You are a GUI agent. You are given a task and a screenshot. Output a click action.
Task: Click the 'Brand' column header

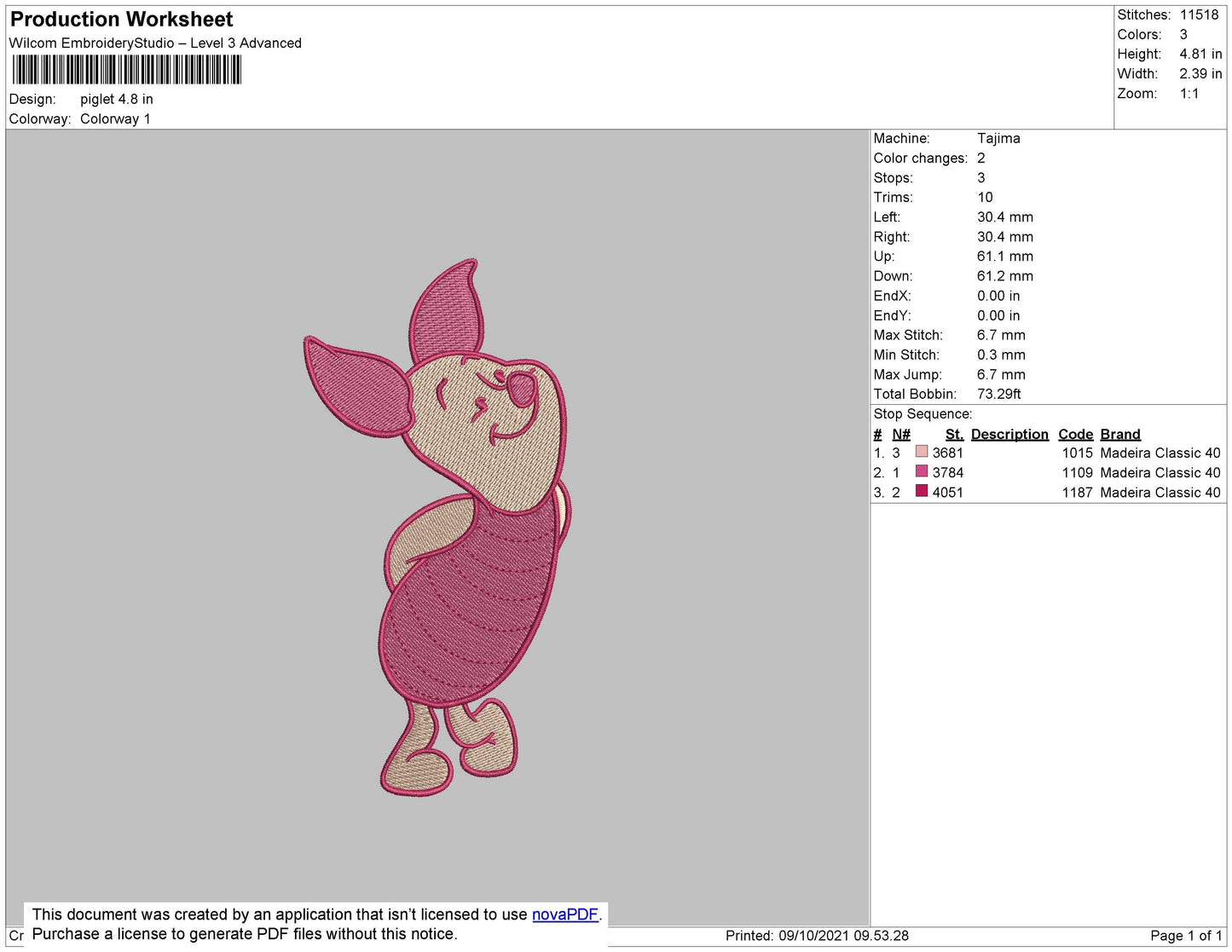[x=1120, y=435]
